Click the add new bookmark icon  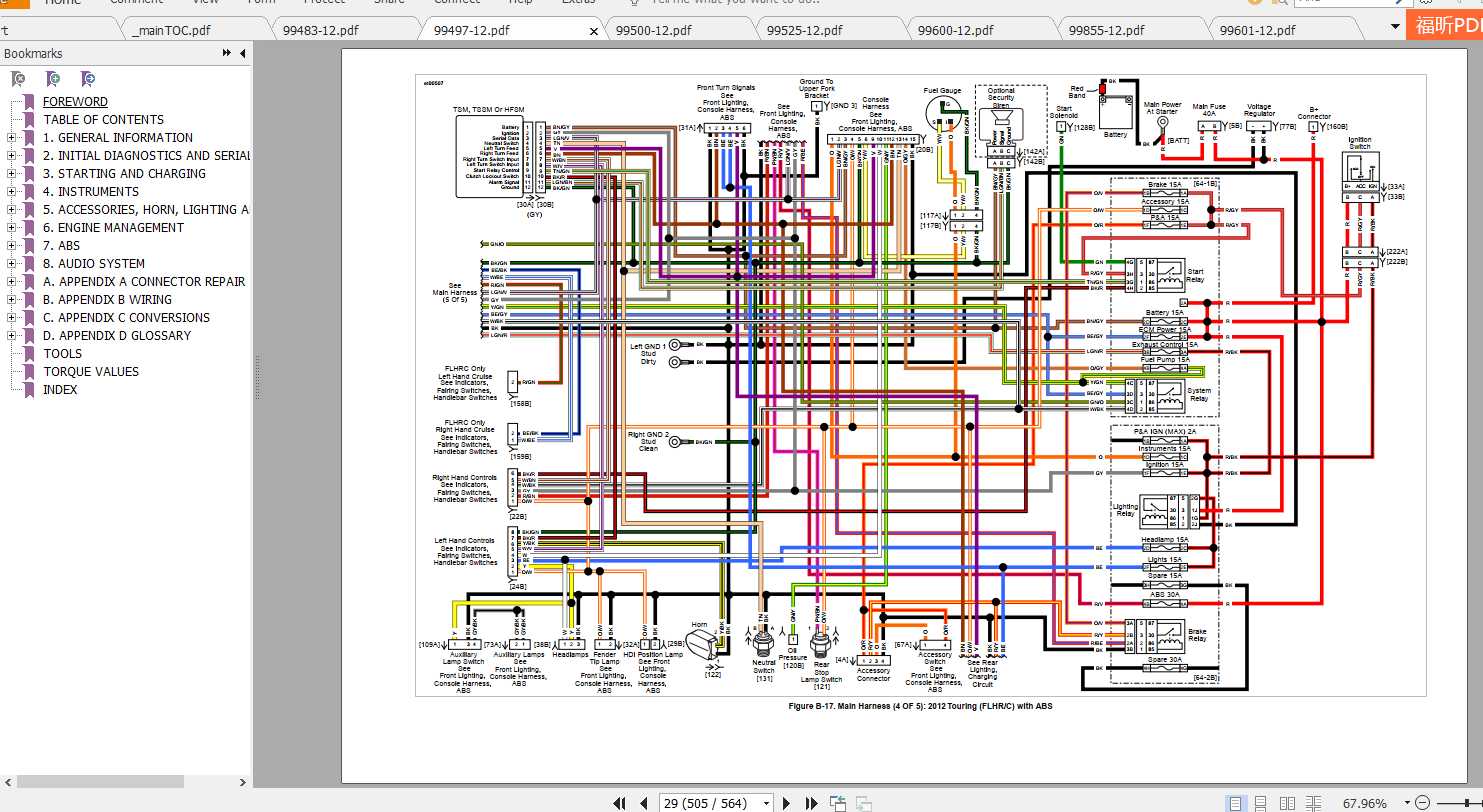click(x=53, y=79)
